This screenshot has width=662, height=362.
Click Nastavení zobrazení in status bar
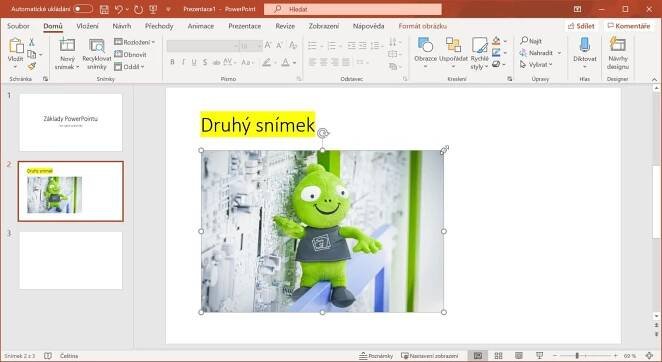(429, 356)
